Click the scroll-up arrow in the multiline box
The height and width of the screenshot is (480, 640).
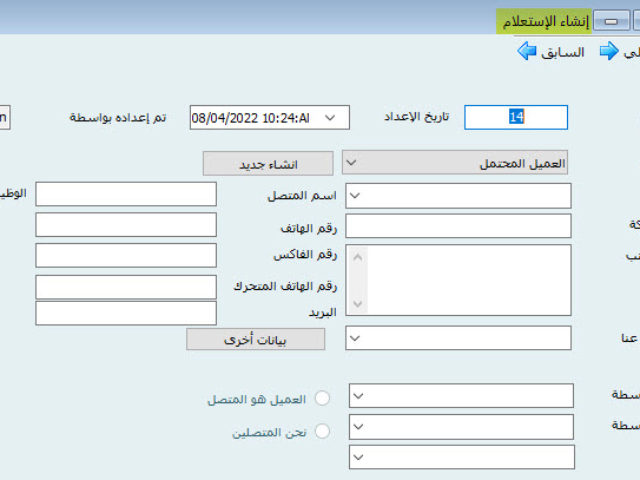[x=359, y=255]
